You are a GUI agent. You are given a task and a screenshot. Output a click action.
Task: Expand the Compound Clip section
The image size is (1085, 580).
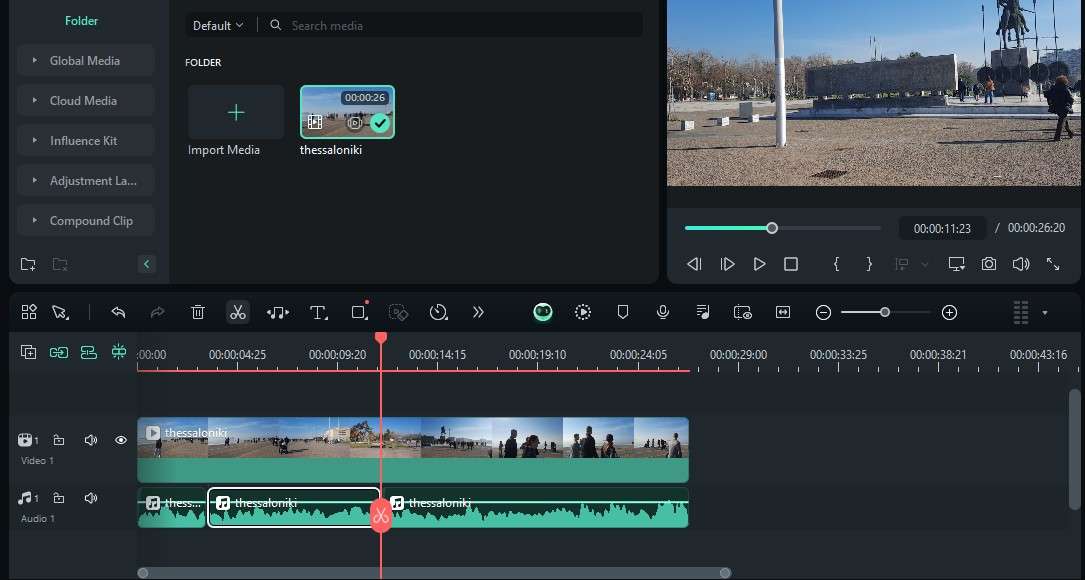click(85, 221)
